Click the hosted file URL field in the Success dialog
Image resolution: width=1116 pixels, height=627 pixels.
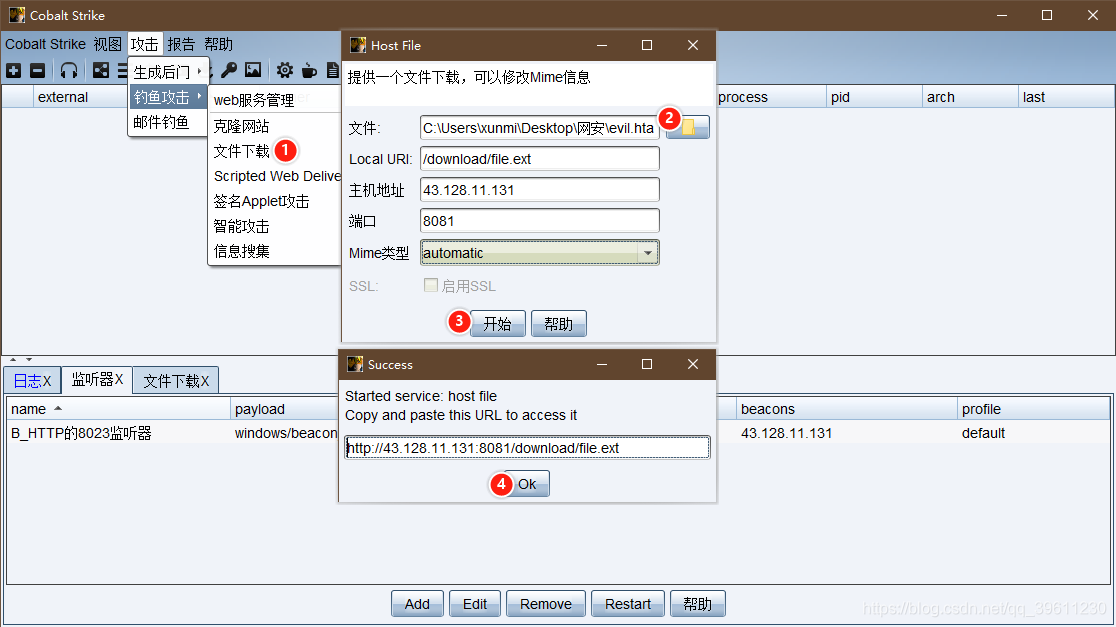(x=527, y=448)
